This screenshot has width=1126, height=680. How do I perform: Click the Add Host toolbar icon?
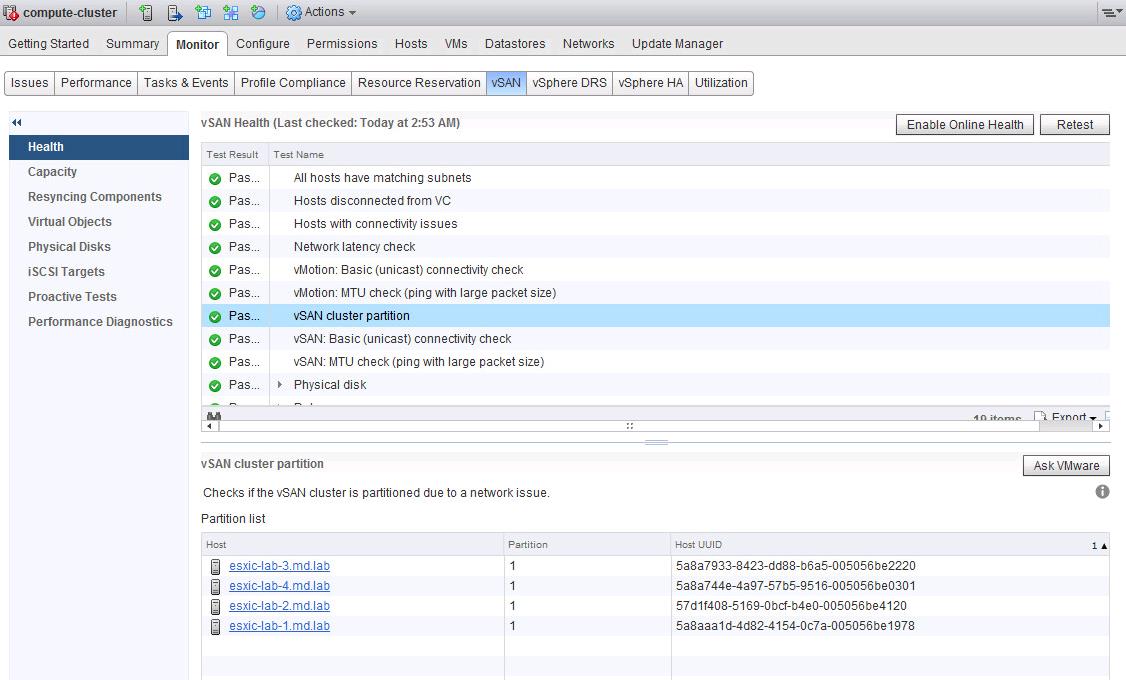click(146, 12)
